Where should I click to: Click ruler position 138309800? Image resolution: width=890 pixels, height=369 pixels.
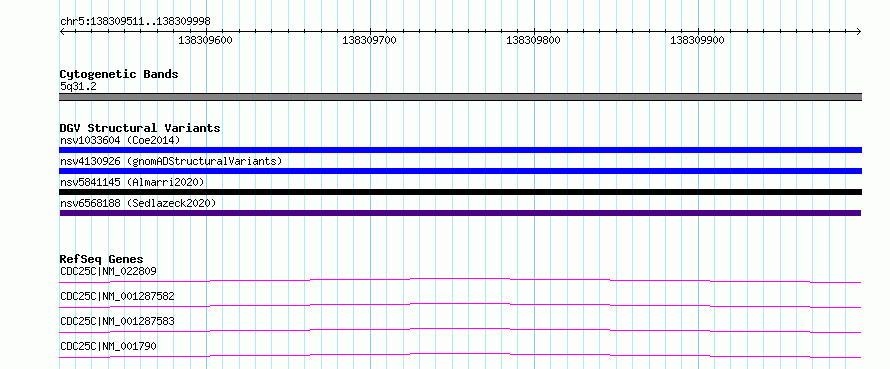pos(534,40)
